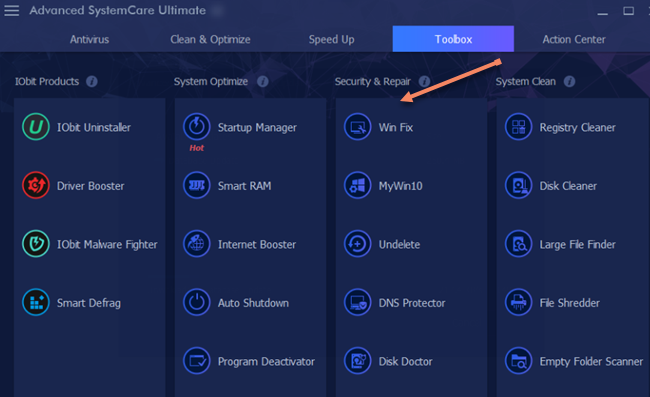Click the Disk Doctor label
This screenshot has width=650, height=397.
pos(405,361)
